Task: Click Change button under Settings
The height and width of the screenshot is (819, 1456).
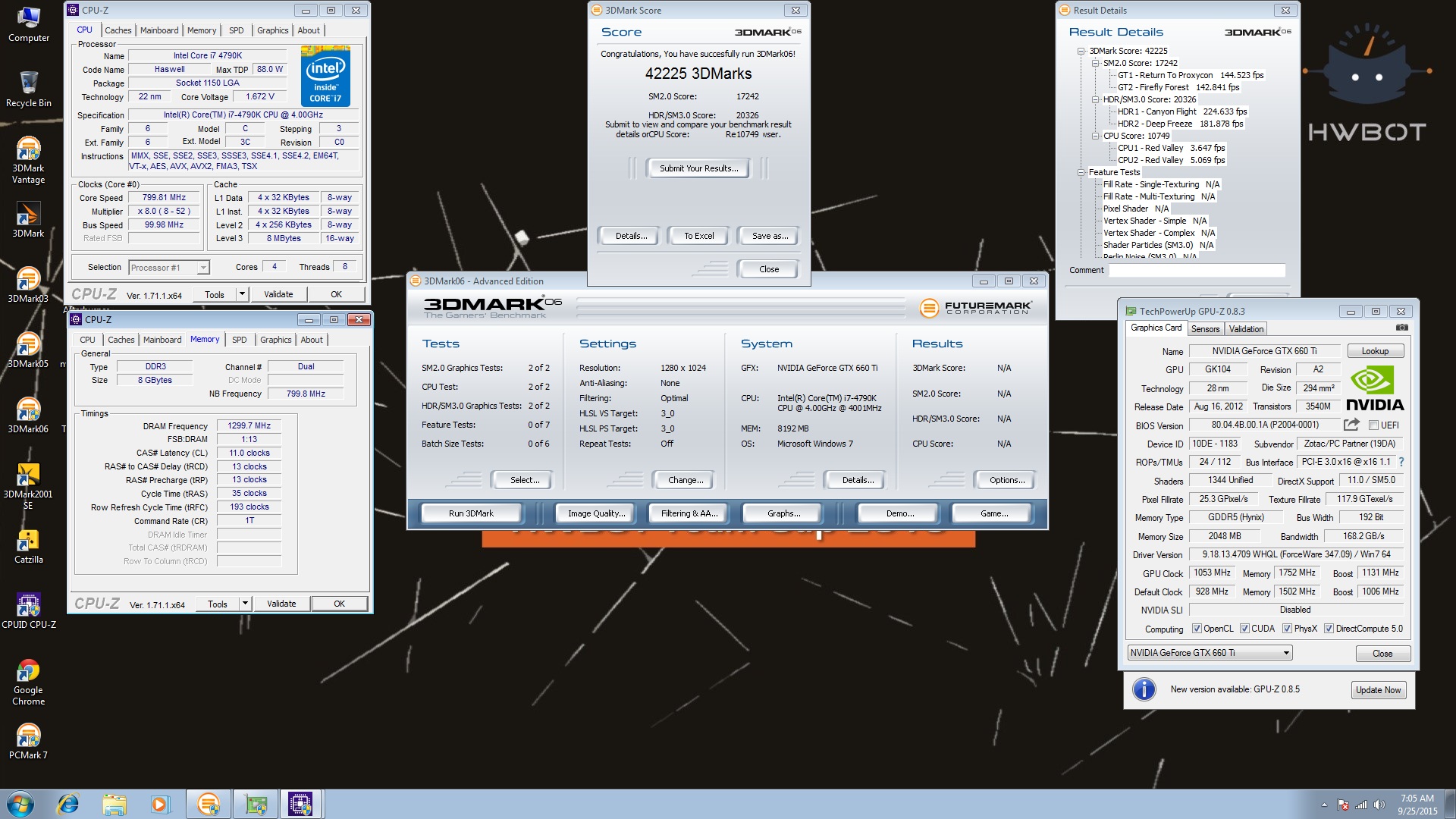Action: pos(686,480)
